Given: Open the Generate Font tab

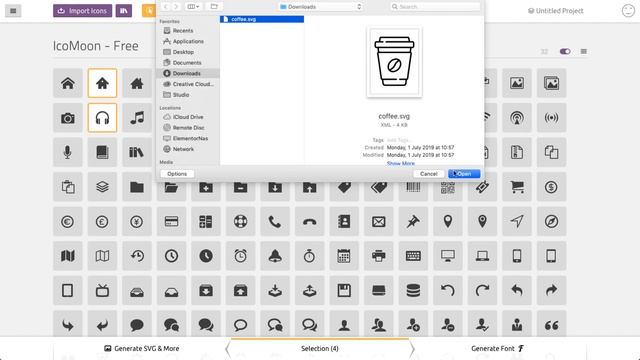Looking at the screenshot, I should click(x=498, y=349).
